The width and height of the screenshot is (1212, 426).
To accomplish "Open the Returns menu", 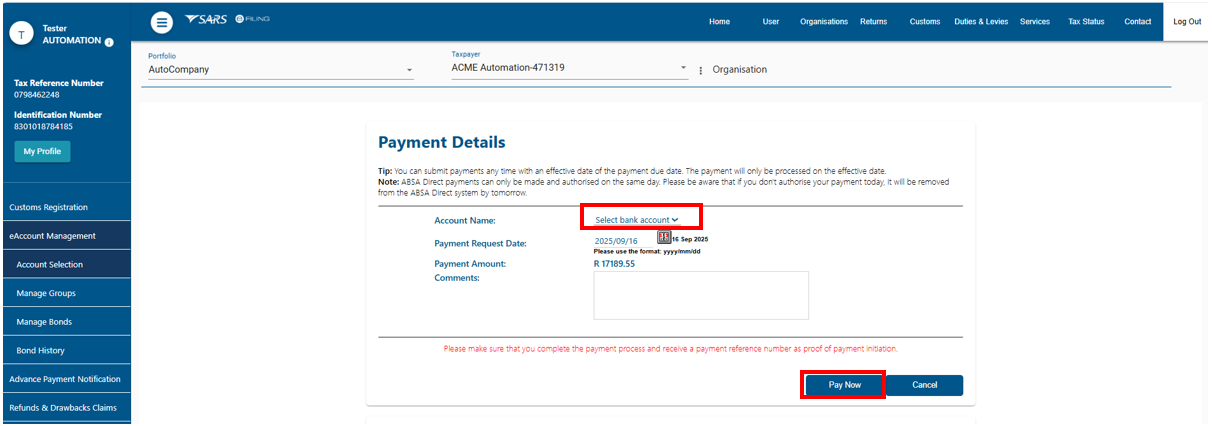I will pyautogui.click(x=873, y=22).
